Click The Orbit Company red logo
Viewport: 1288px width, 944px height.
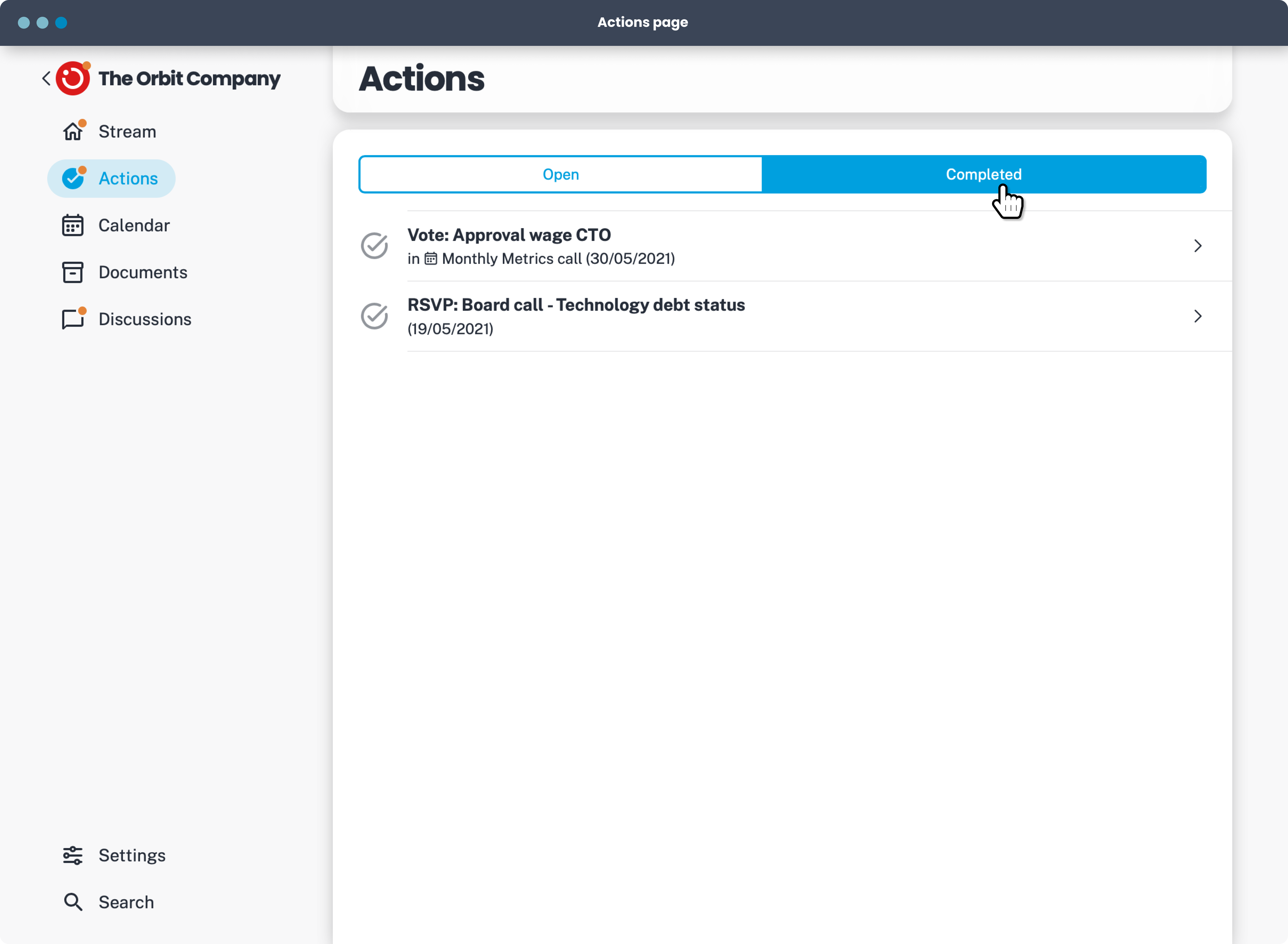coord(73,79)
